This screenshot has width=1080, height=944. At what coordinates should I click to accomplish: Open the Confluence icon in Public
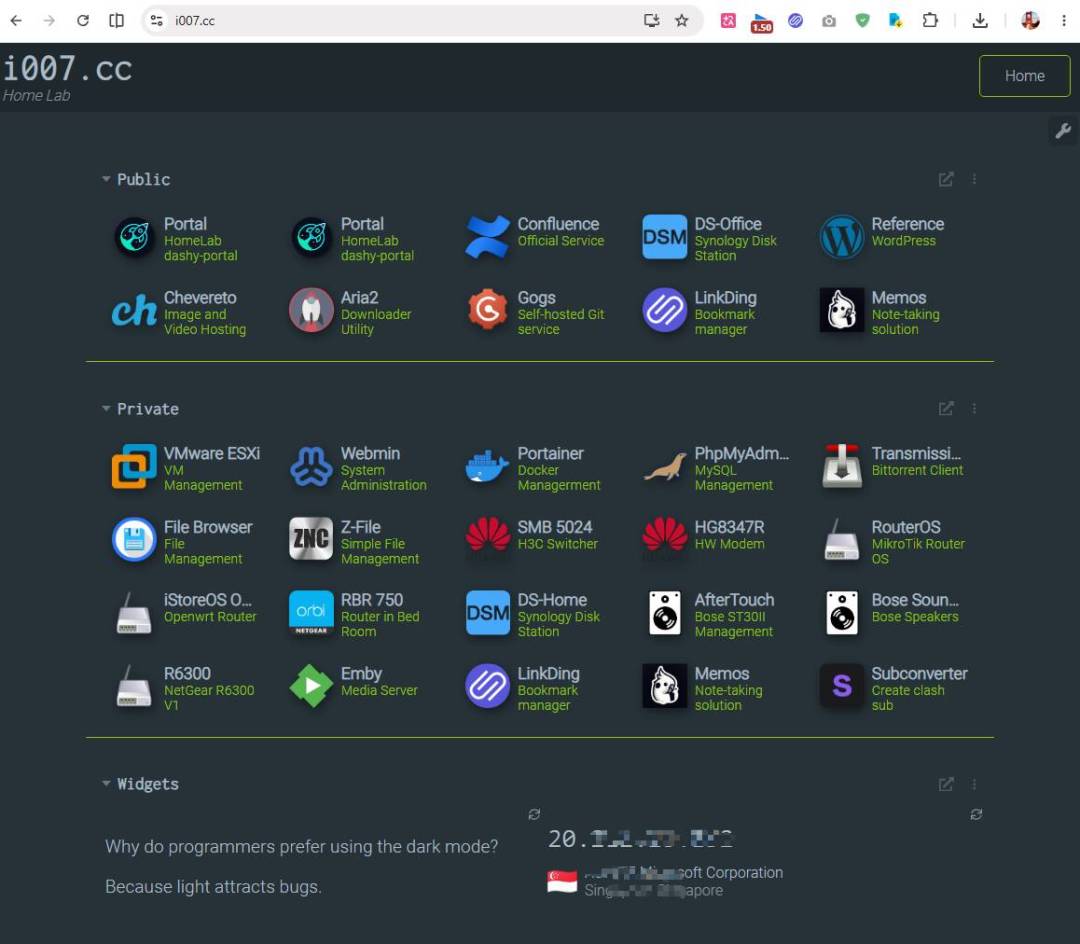pos(488,237)
